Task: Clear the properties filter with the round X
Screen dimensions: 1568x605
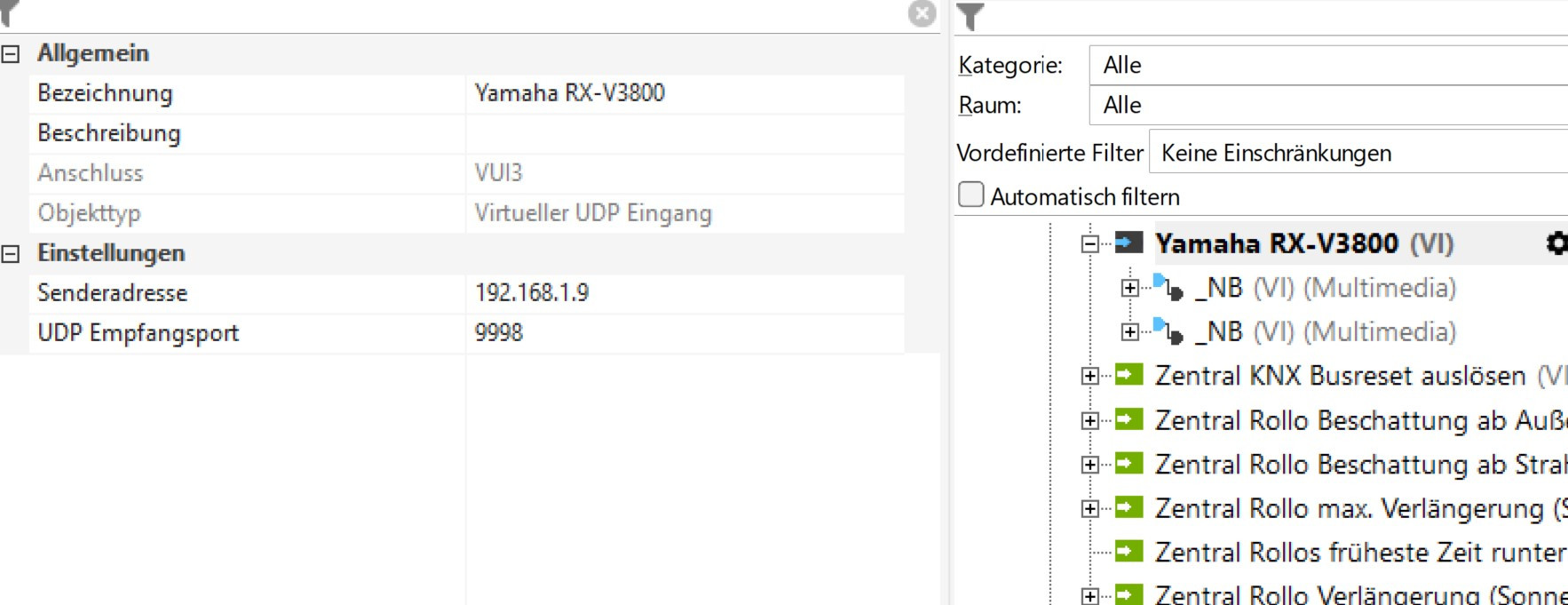Action: click(x=922, y=13)
